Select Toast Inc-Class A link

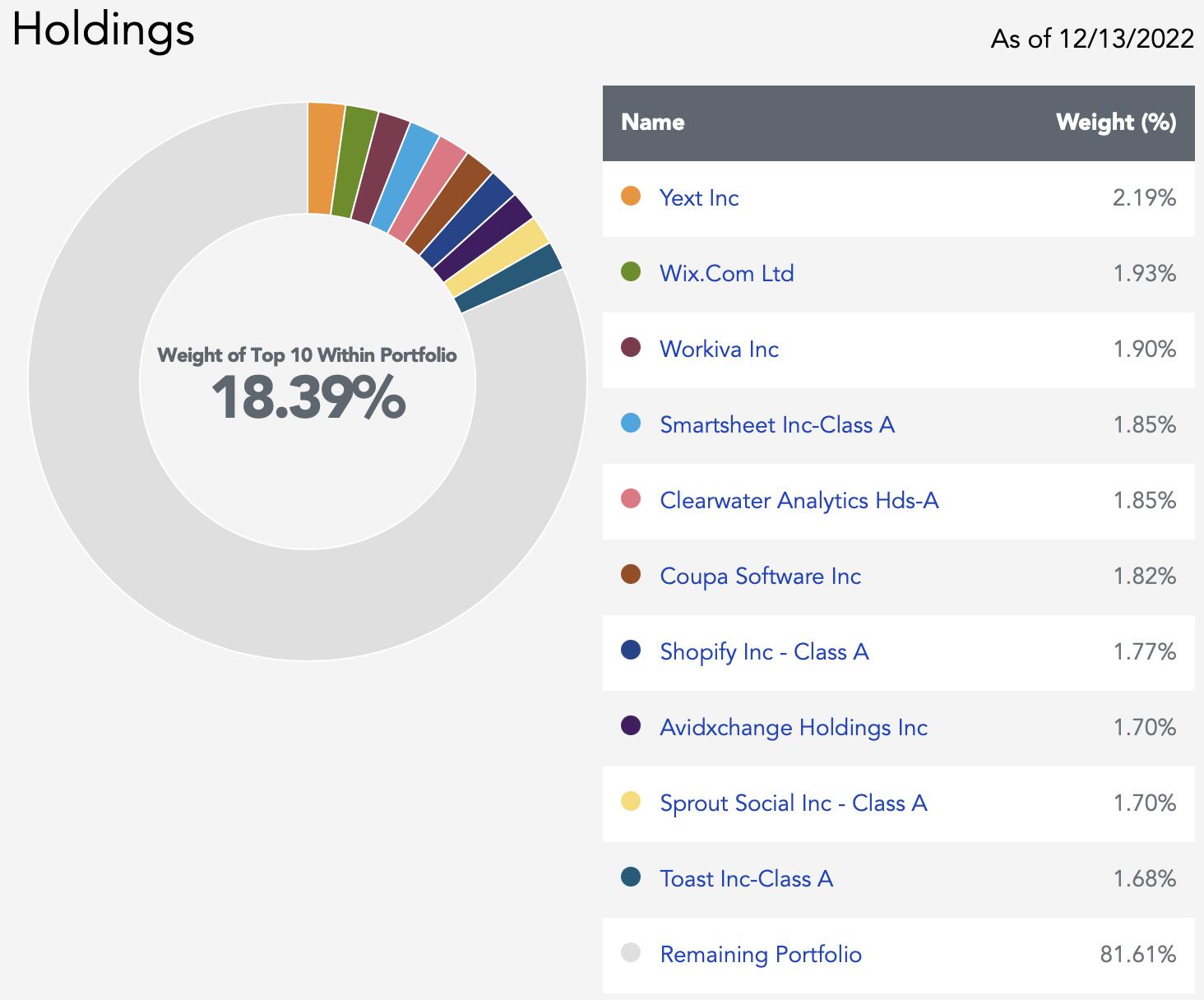pyautogui.click(x=746, y=878)
